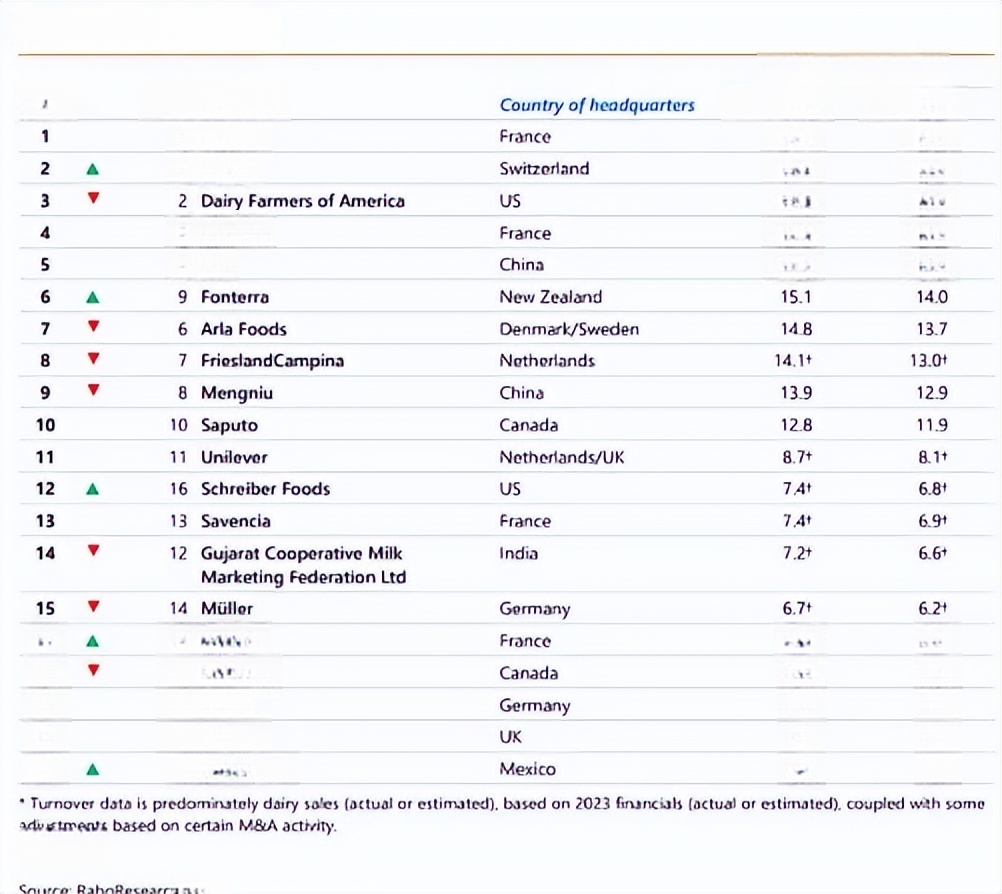
Task: Click the red down arrow in Müller row
Action: (x=93, y=606)
